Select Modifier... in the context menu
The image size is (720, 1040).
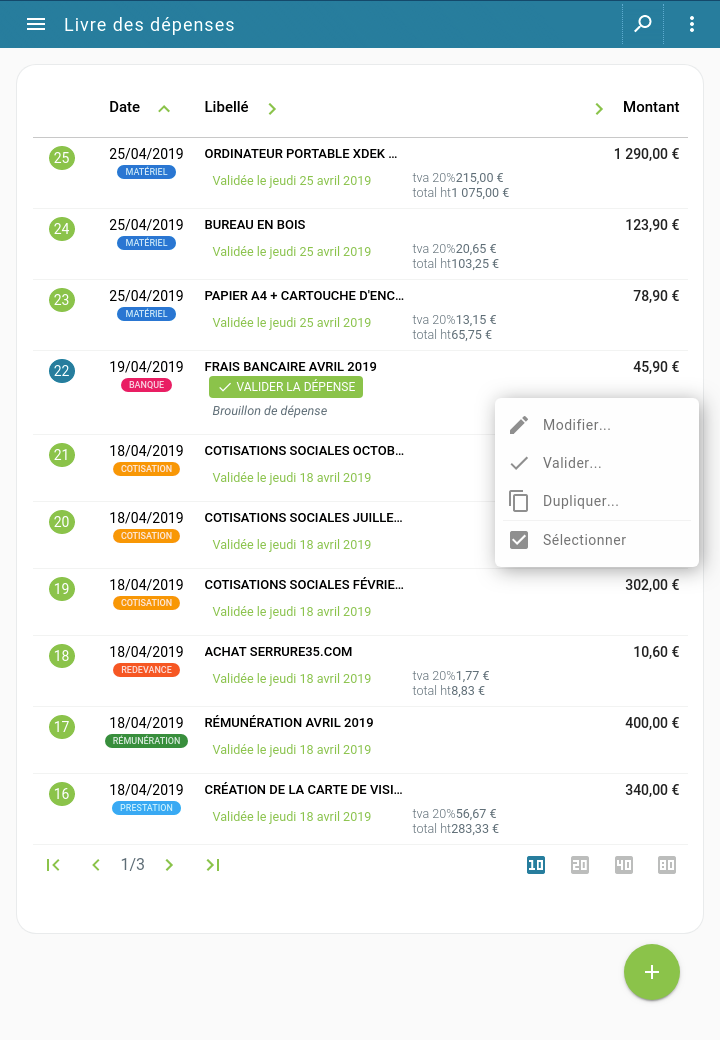[576, 425]
